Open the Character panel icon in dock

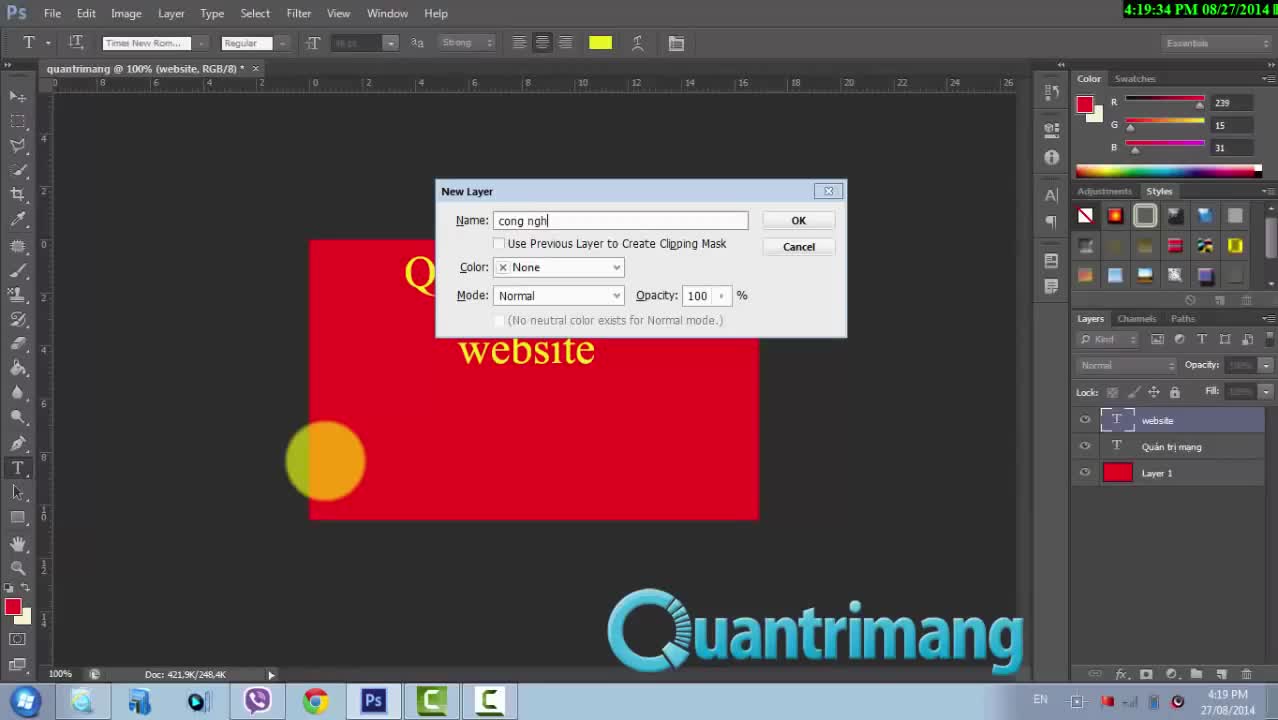(x=1051, y=195)
